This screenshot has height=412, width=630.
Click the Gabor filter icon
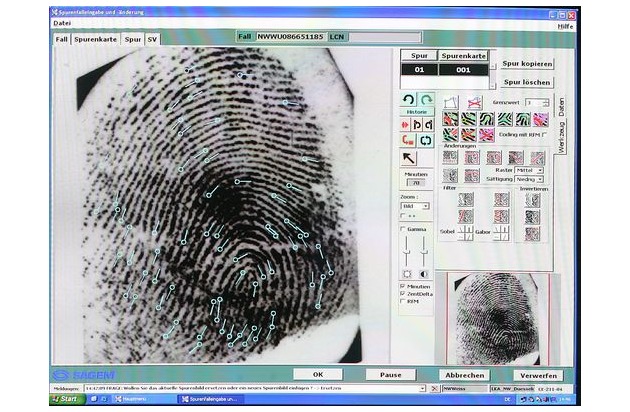click(501, 232)
